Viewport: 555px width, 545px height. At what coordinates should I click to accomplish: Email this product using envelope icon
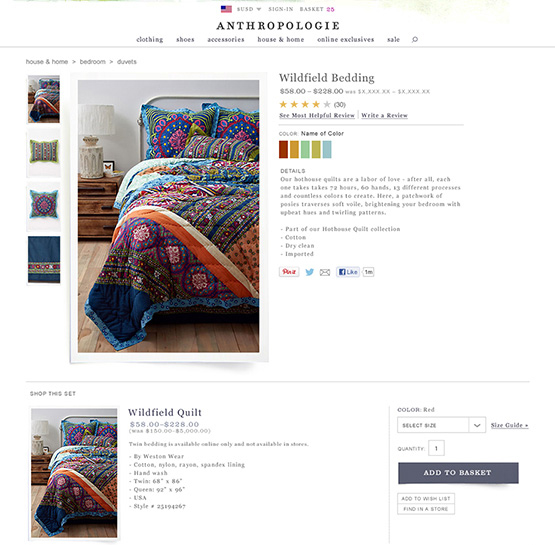(x=325, y=272)
